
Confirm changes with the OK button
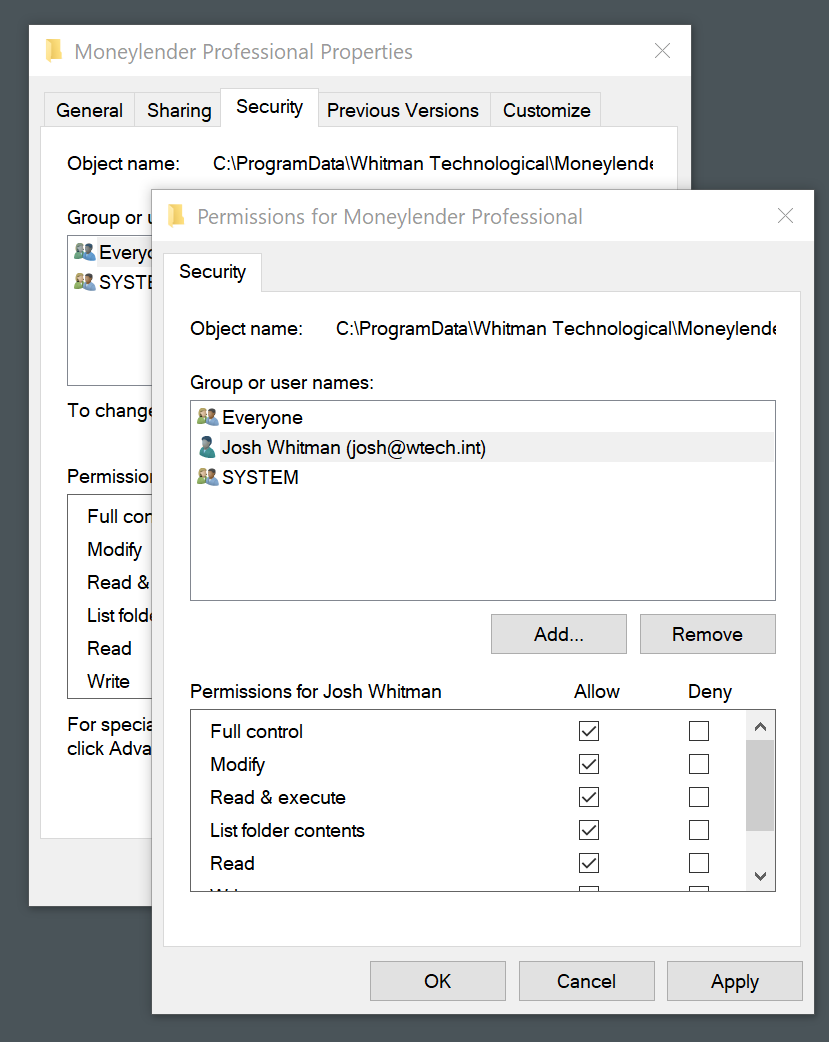437,981
